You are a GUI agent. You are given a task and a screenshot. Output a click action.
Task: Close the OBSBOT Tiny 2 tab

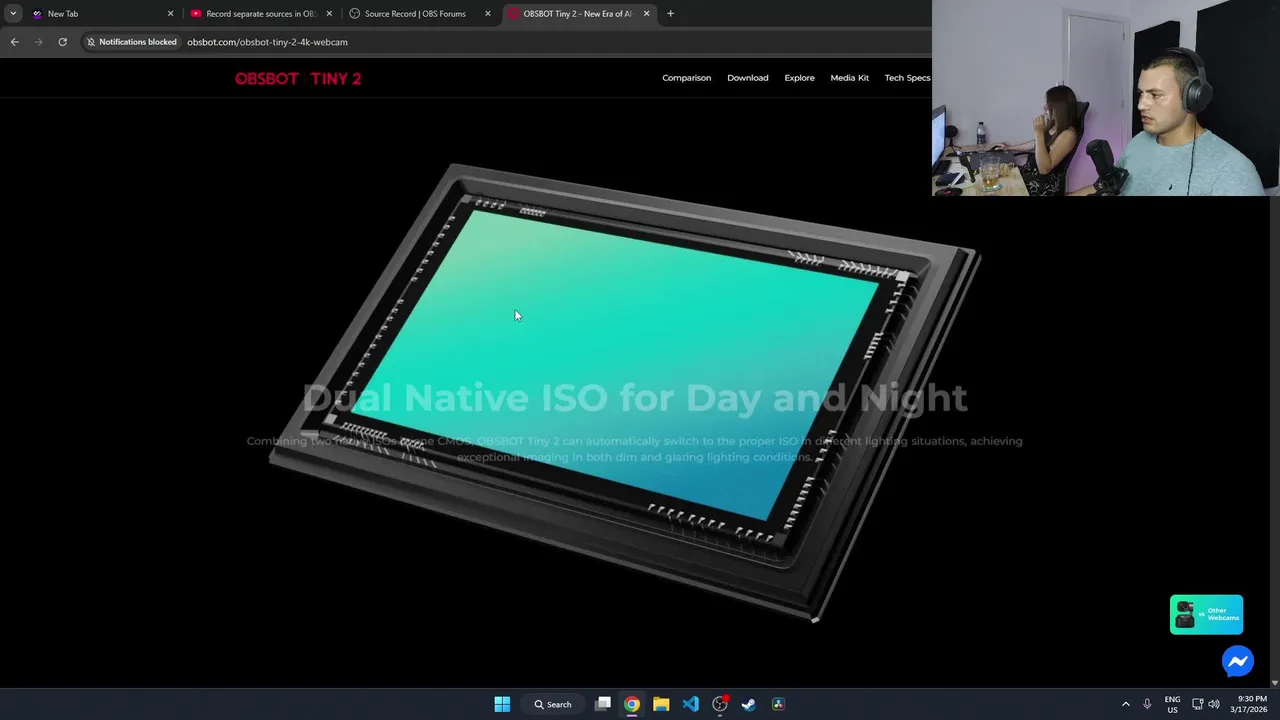point(646,14)
